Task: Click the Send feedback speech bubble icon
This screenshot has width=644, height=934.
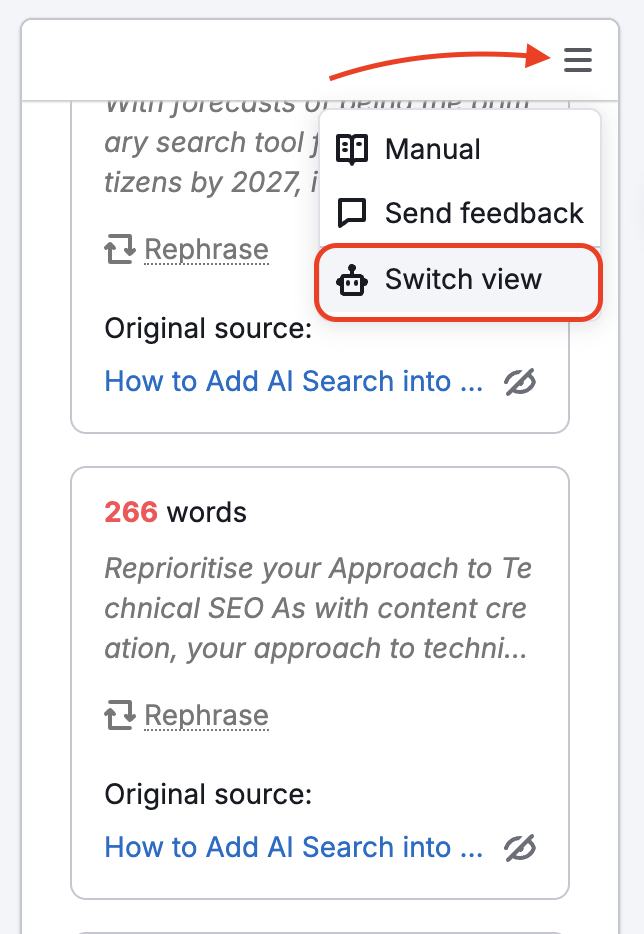Action: (x=352, y=213)
